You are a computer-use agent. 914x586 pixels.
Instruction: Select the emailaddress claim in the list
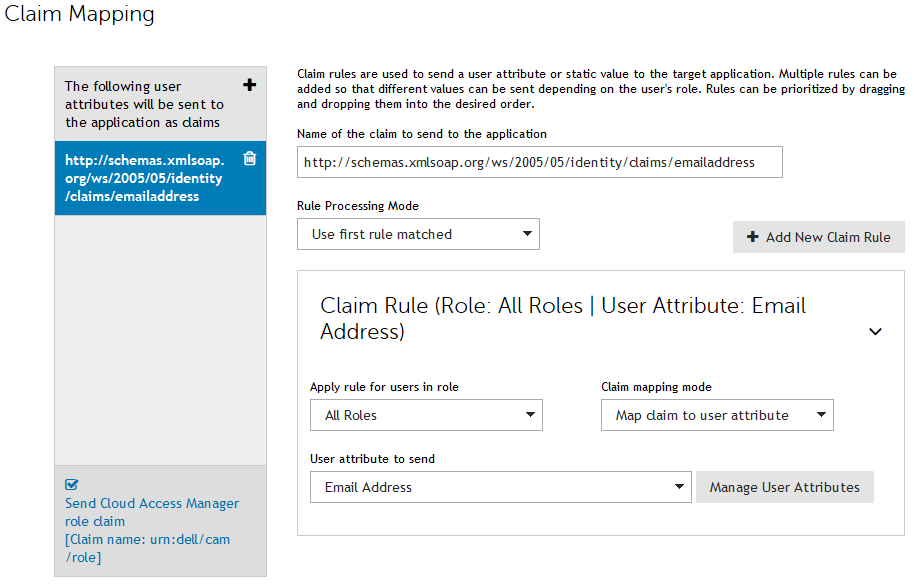[x=145, y=178]
